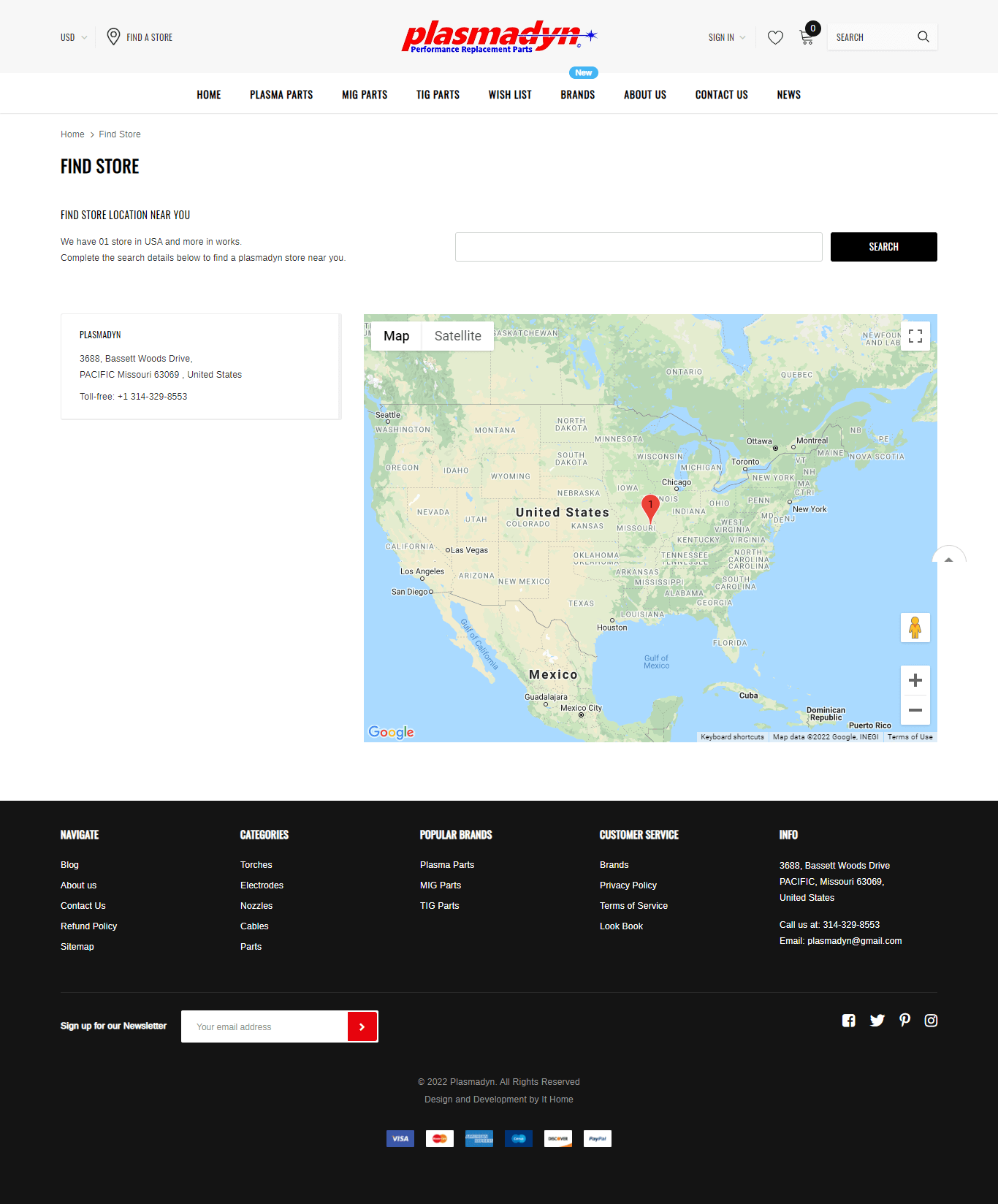Viewport: 998px width, 1204px height.
Task: Open the Nozzles category link
Action: pyautogui.click(x=256, y=906)
